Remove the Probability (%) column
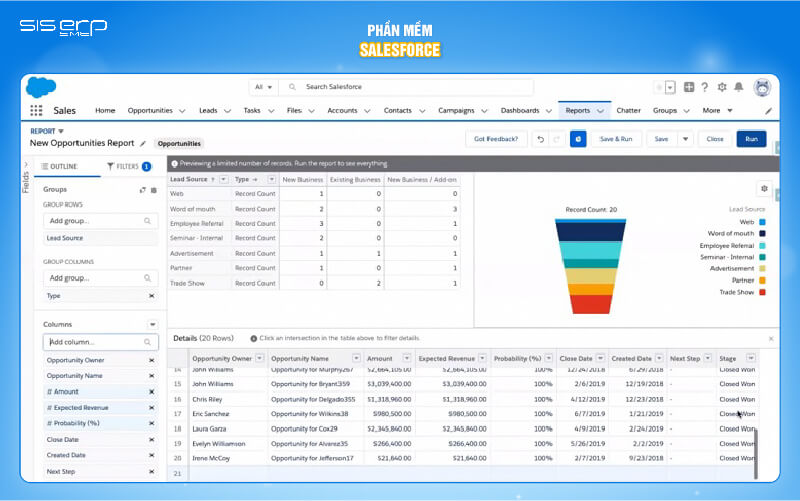800x501 pixels. [x=152, y=423]
